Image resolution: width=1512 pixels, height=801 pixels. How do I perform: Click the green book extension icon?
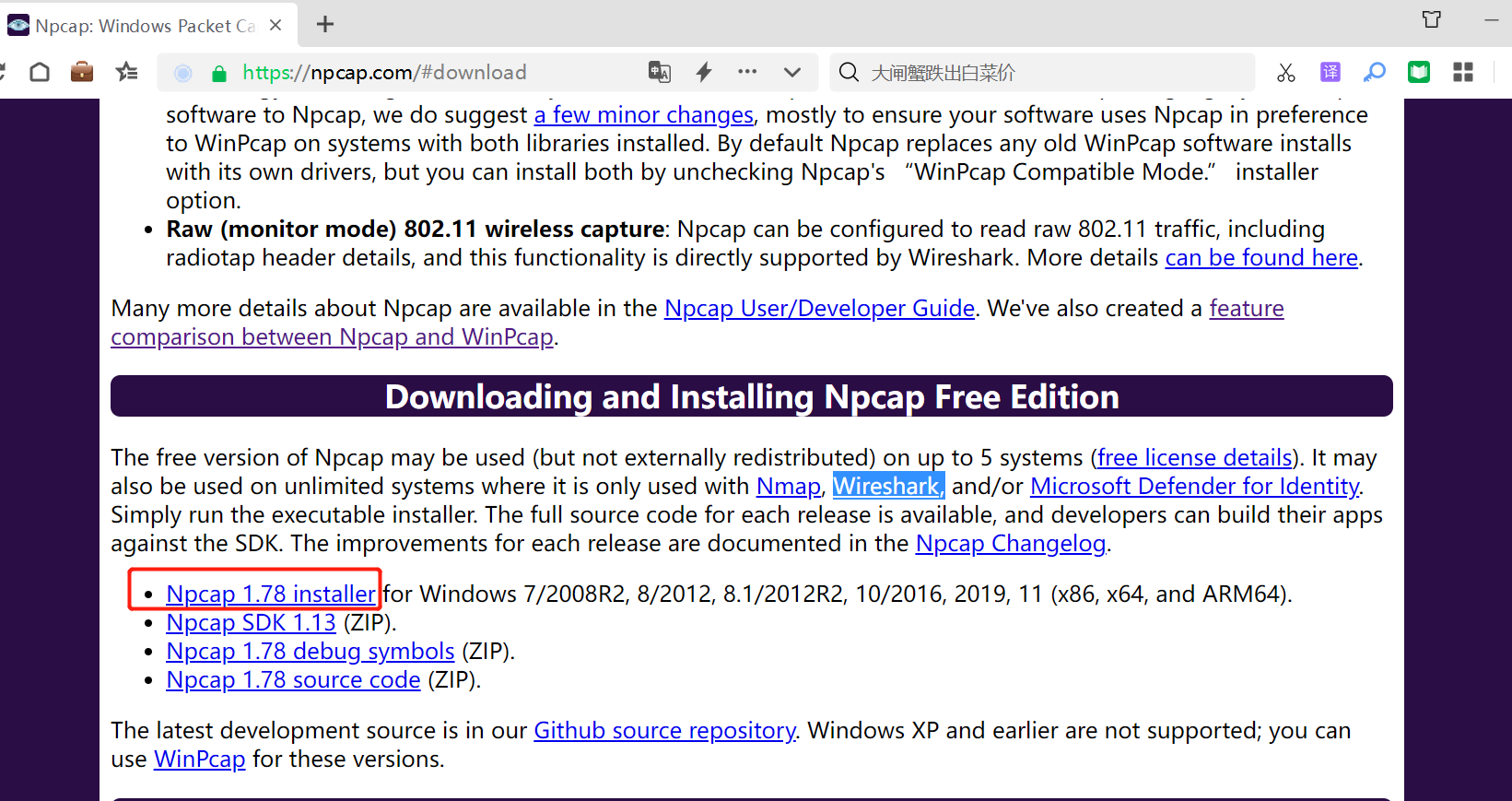pyautogui.click(x=1419, y=72)
